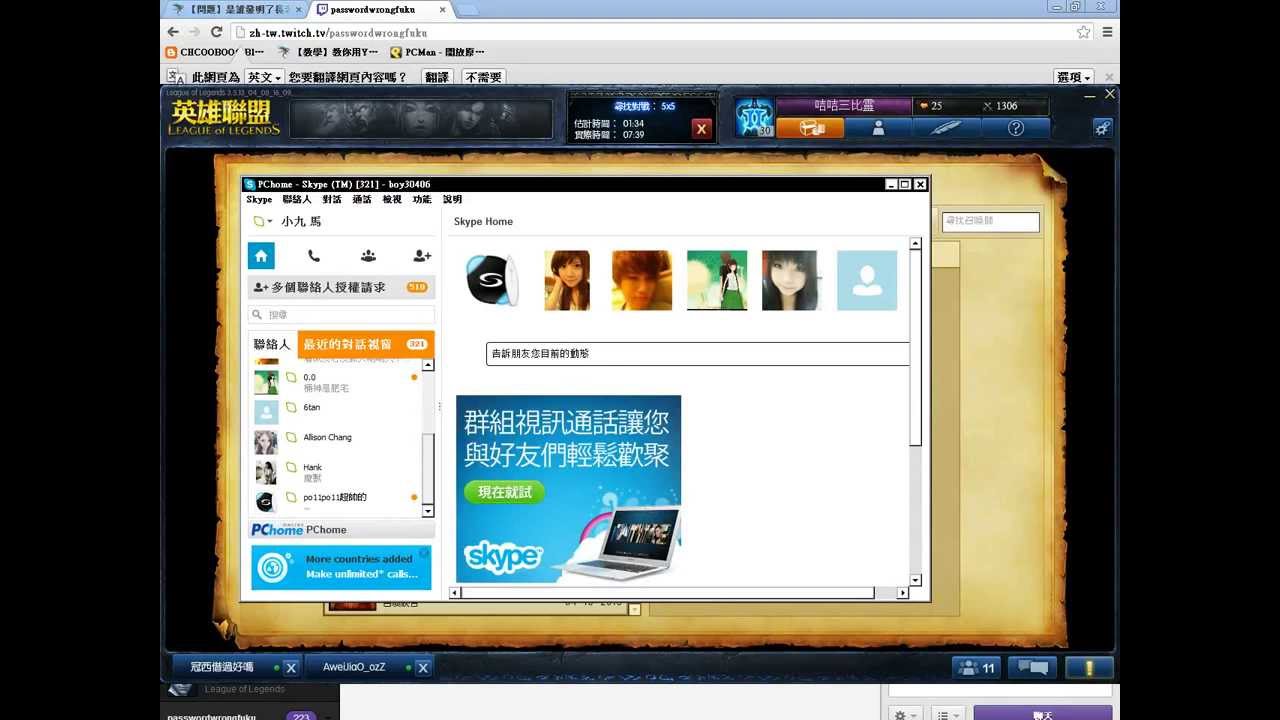Viewport: 1280px width, 720px height.
Task: Open the League friends list icon showing 11
Action: 977,668
